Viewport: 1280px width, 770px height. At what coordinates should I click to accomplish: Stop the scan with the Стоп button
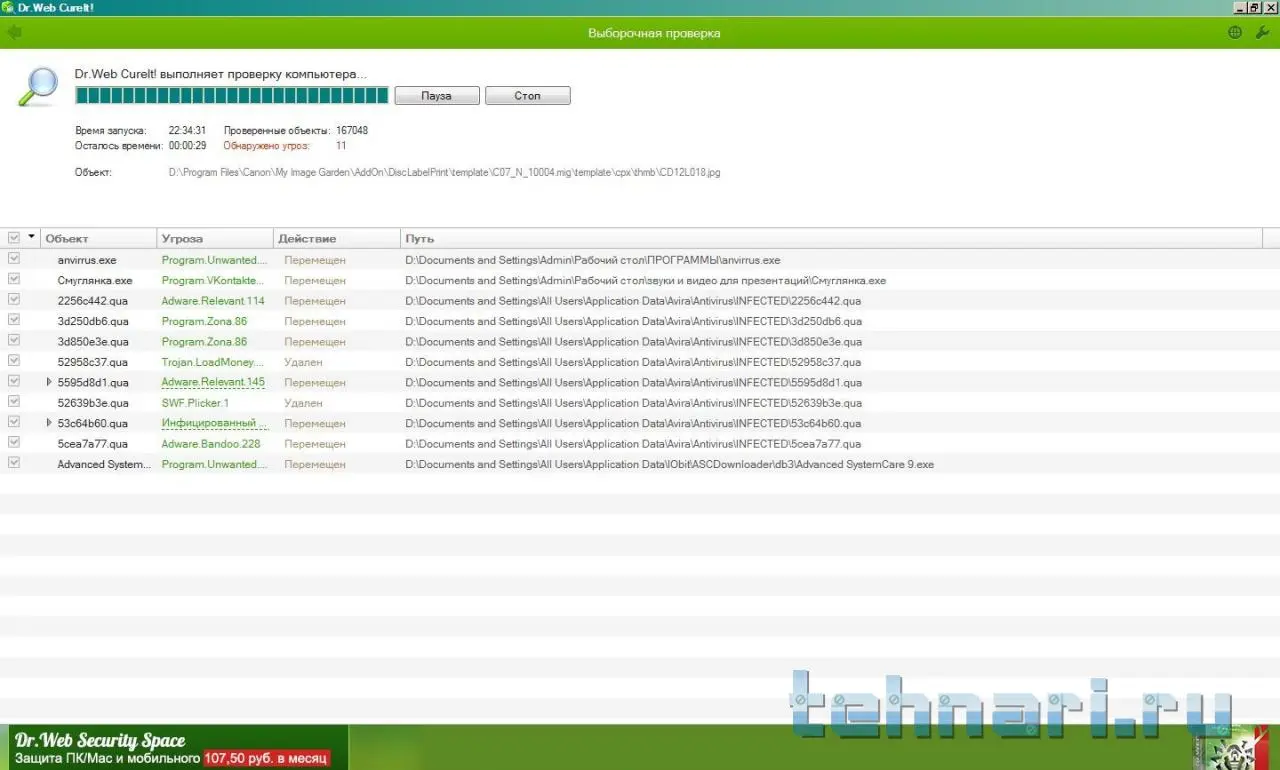[x=527, y=96]
